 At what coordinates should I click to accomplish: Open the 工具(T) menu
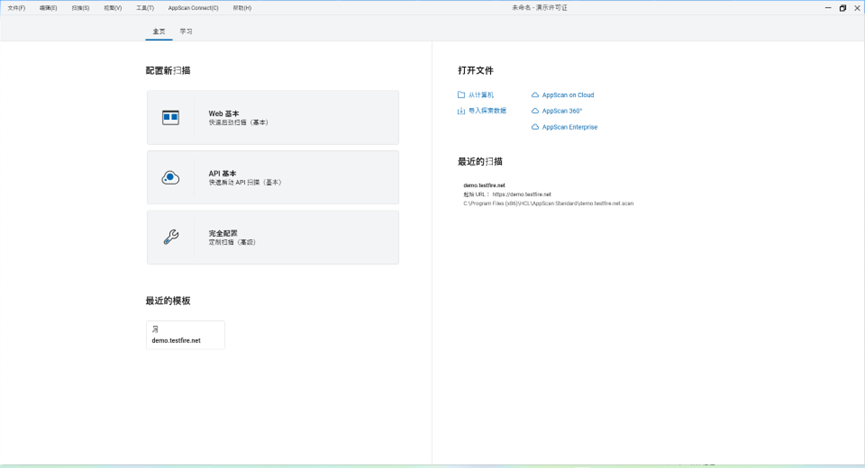click(145, 8)
